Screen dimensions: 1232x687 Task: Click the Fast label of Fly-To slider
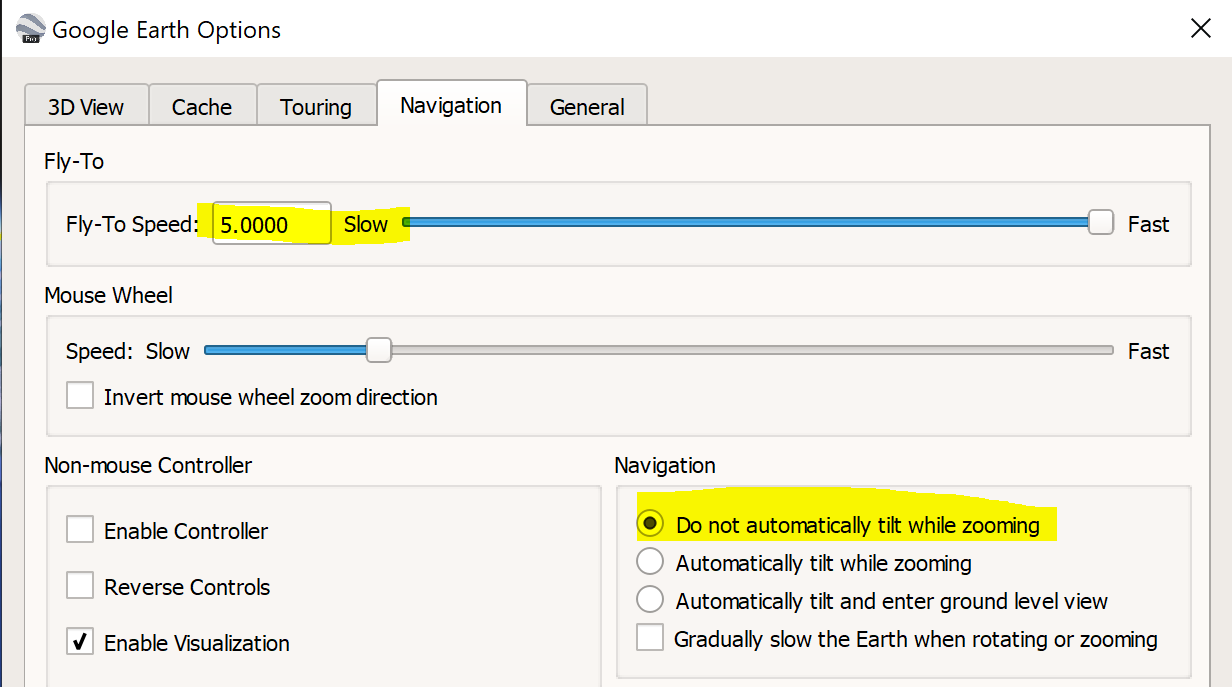[x=1148, y=224]
